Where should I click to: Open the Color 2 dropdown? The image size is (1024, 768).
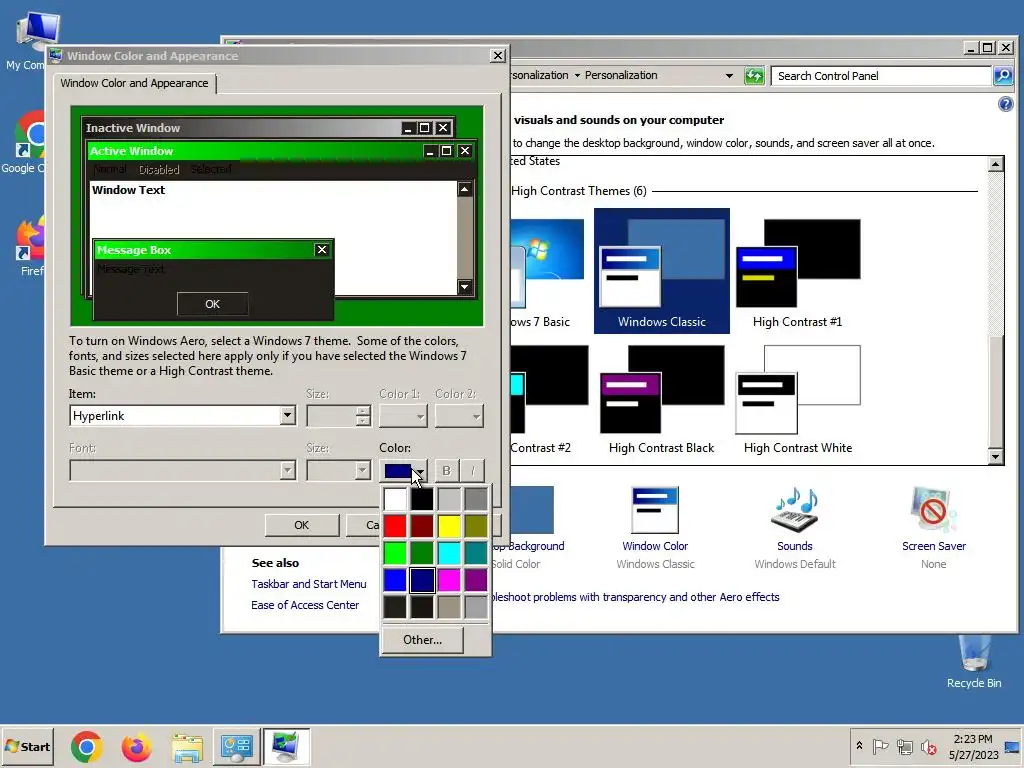coord(459,416)
